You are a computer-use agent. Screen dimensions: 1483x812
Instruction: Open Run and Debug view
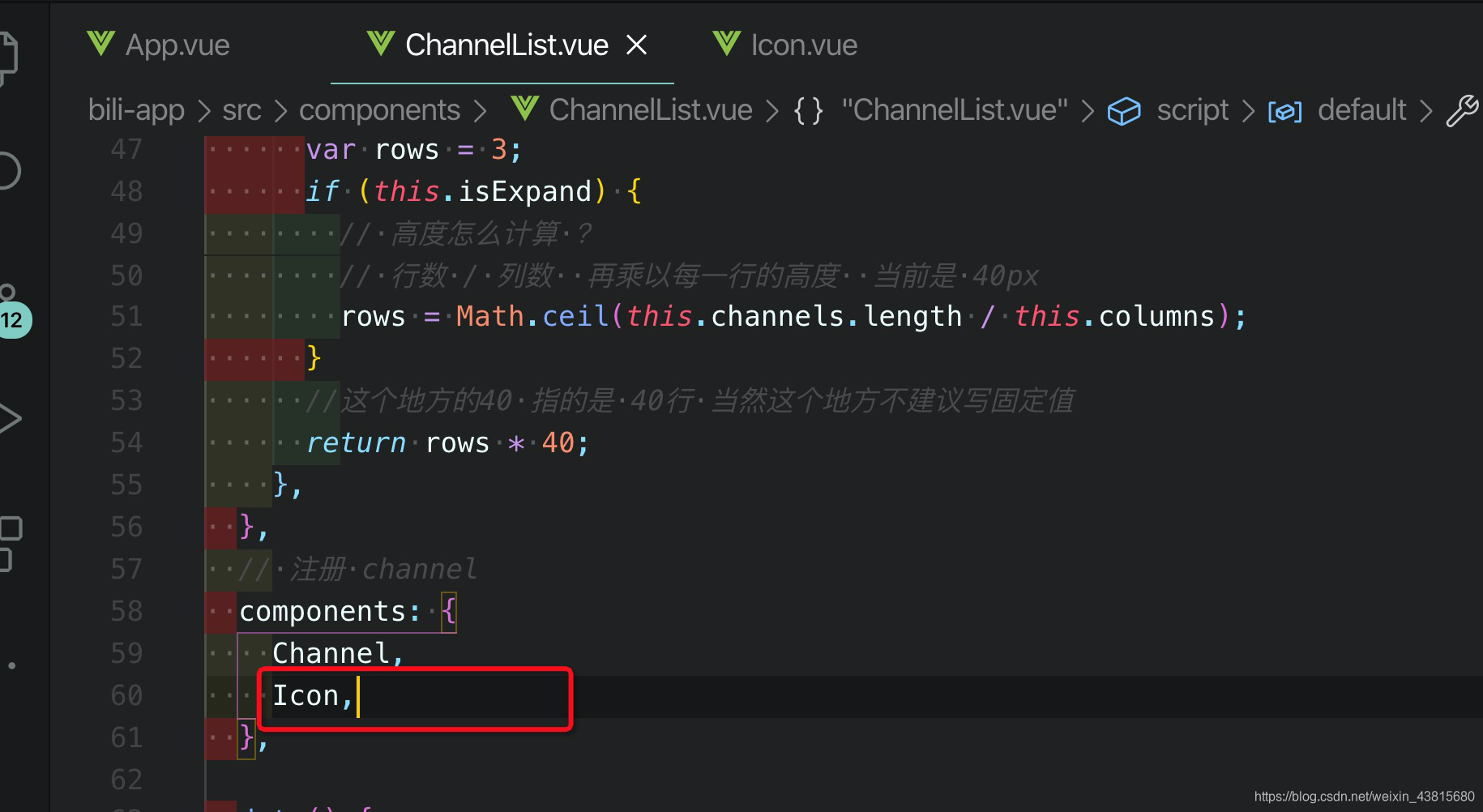pos(10,418)
